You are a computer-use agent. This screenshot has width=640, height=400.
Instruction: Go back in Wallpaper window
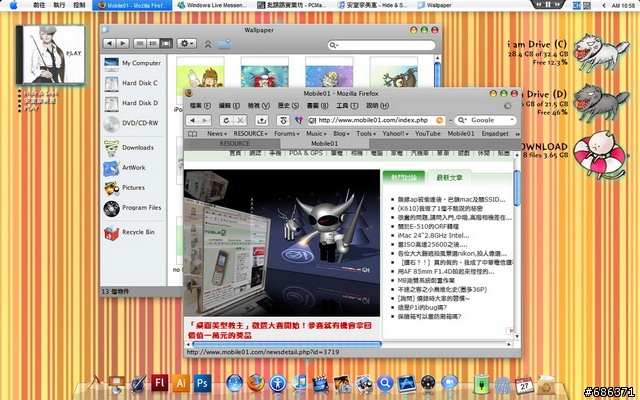point(109,43)
